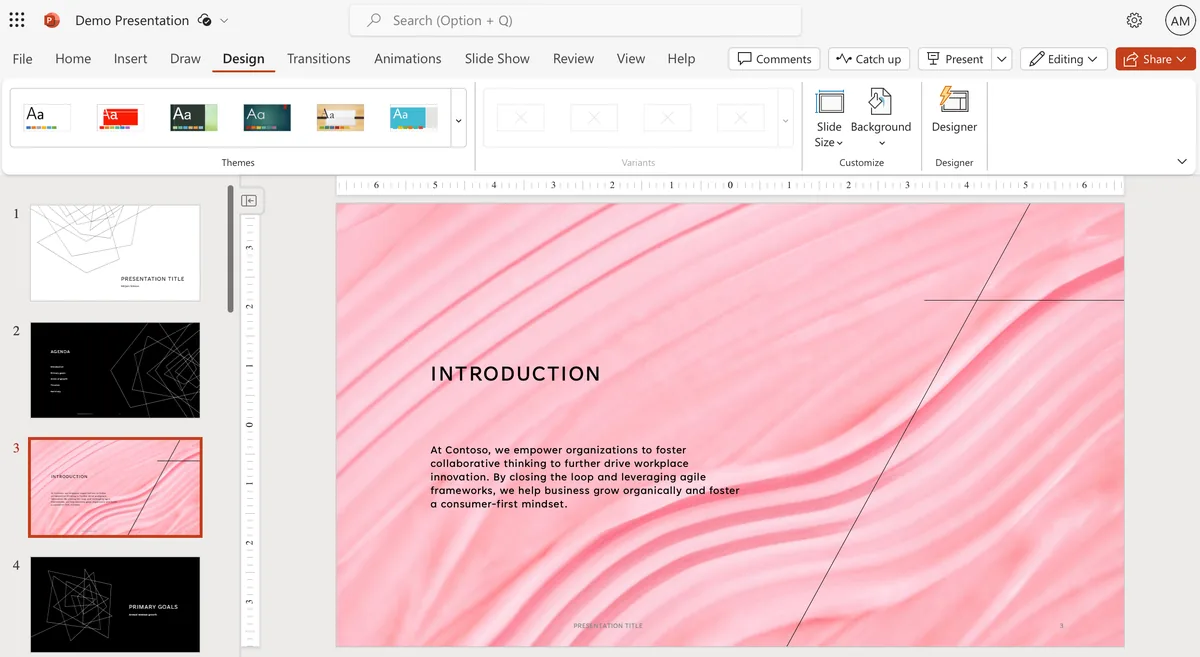Switch to the Insert tab
The width and height of the screenshot is (1200, 657).
[131, 59]
